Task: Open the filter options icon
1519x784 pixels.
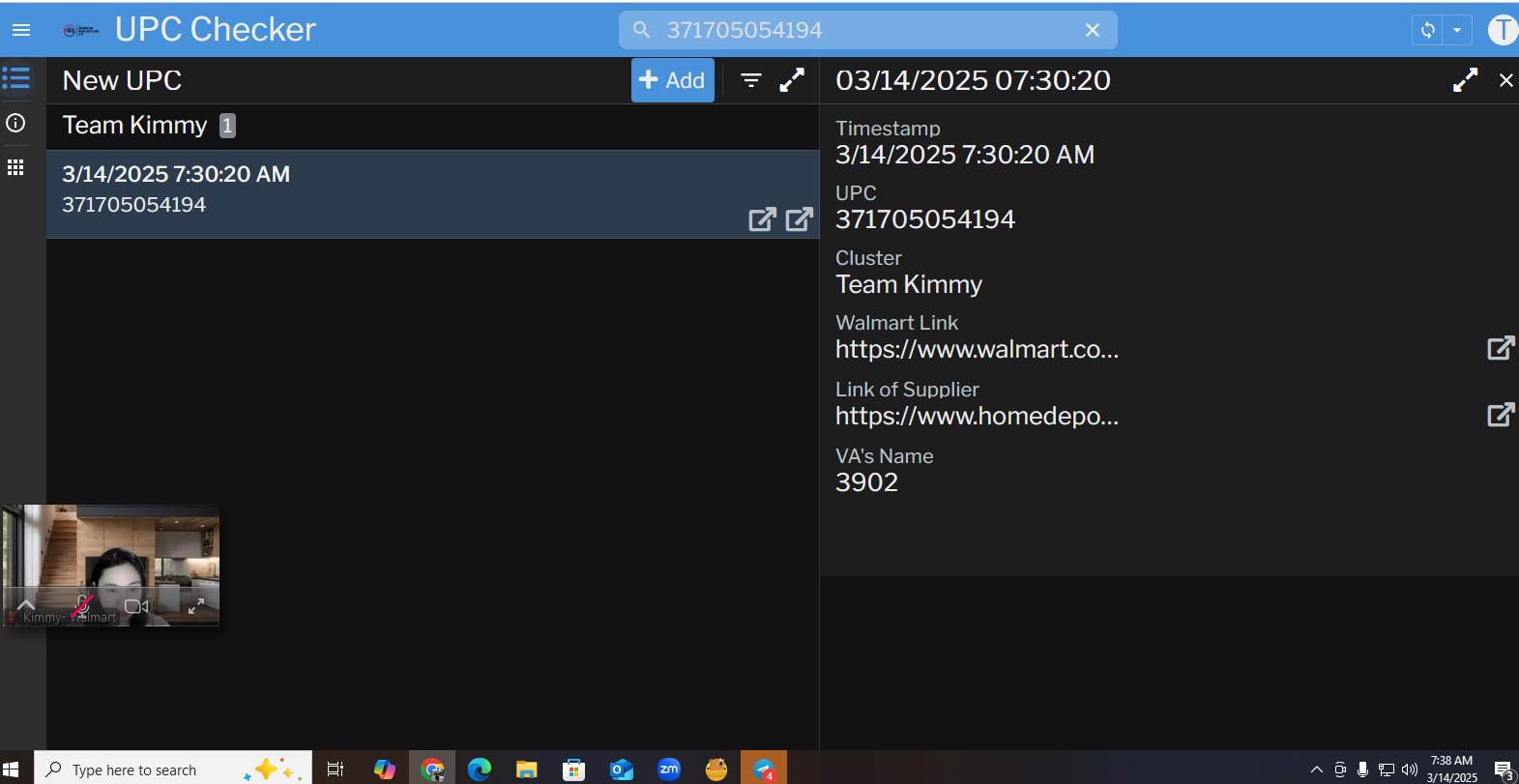Action: (751, 80)
